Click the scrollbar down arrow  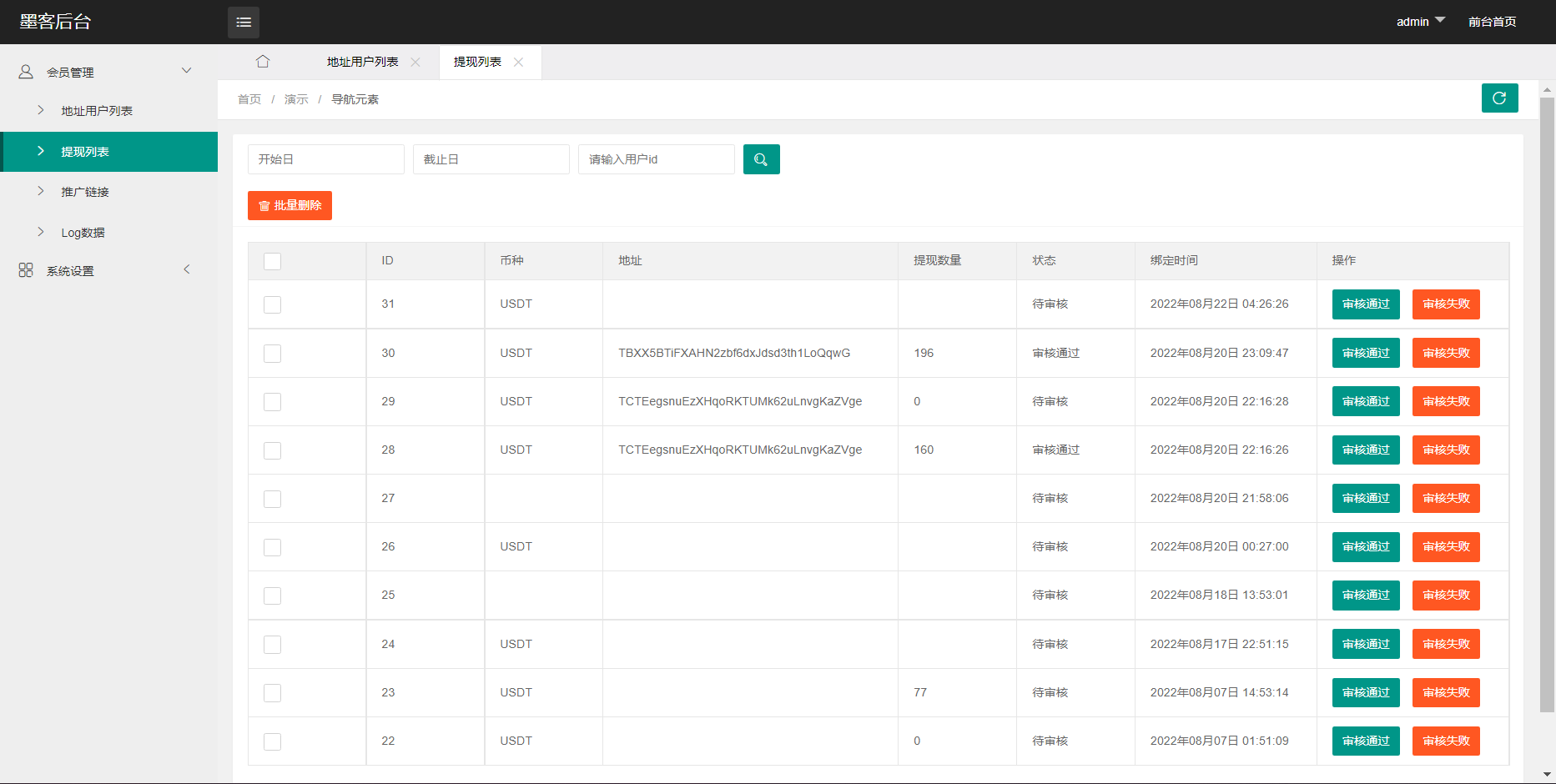coord(1547,775)
